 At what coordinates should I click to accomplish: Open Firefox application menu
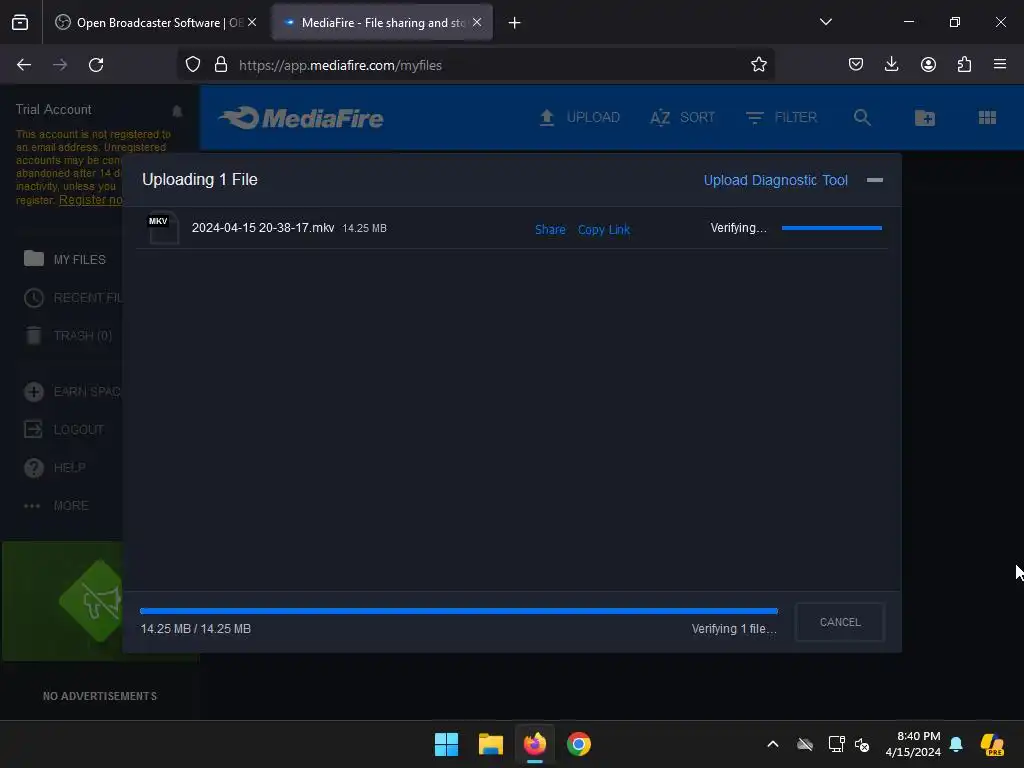pos(1000,65)
